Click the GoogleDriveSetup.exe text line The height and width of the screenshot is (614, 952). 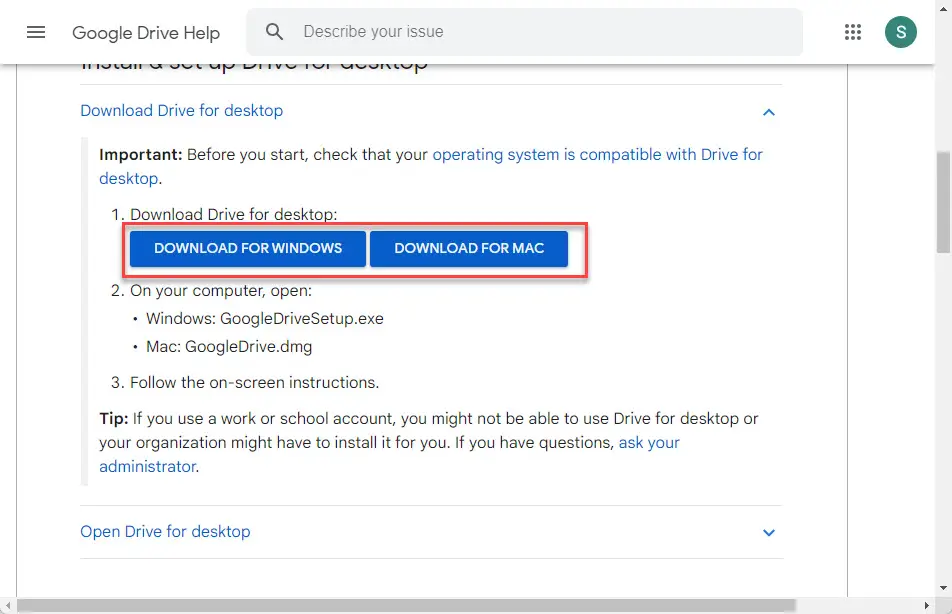(x=265, y=319)
